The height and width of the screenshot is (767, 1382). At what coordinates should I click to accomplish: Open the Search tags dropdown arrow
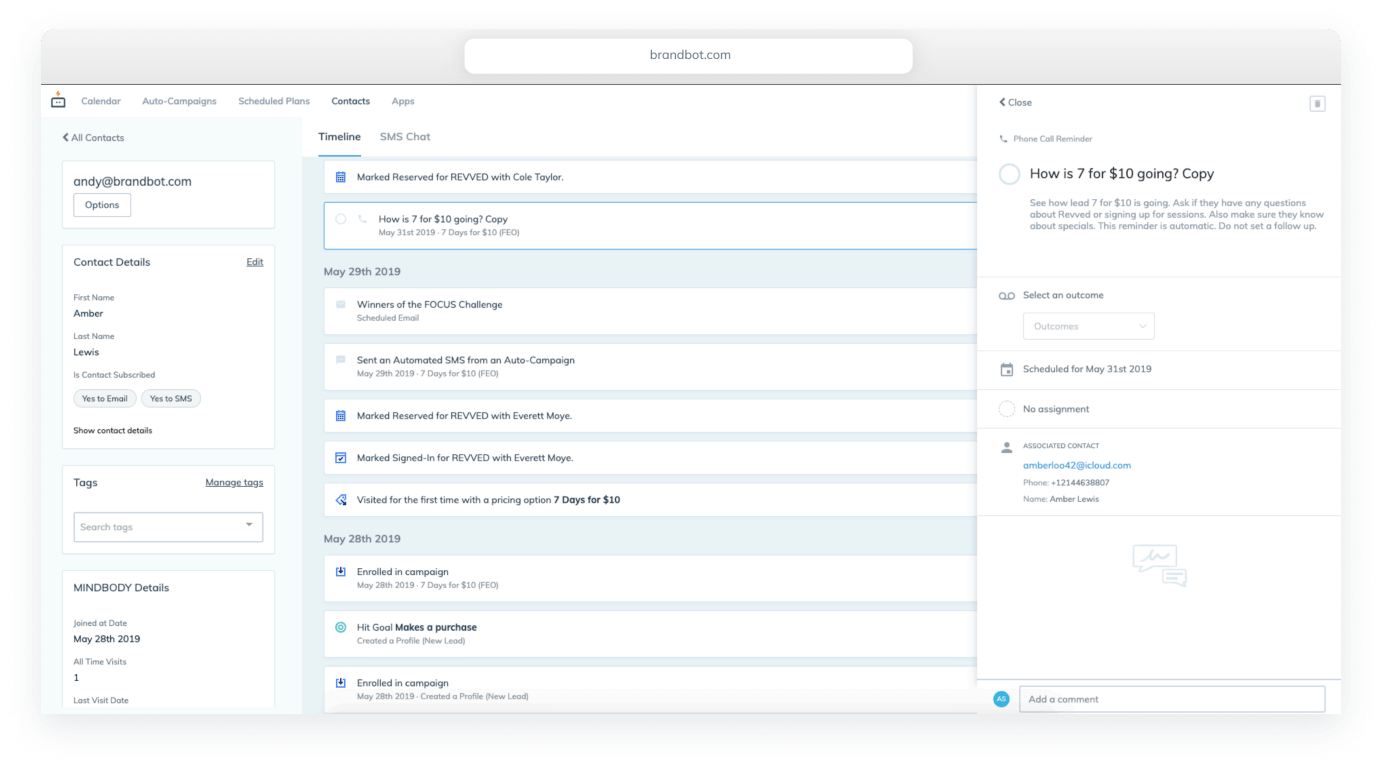(x=249, y=525)
